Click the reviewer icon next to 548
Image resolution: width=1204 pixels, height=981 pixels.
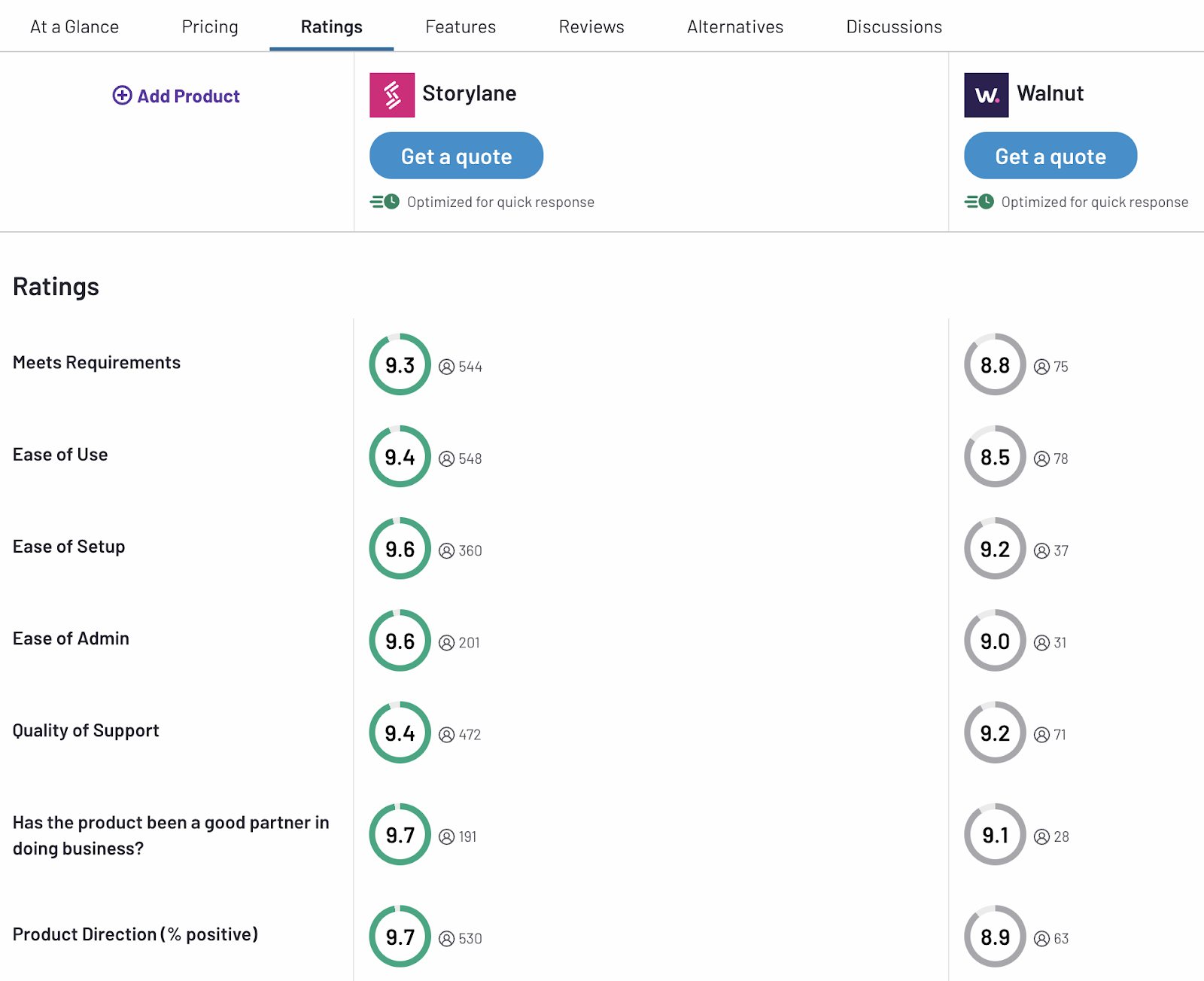[447, 459]
